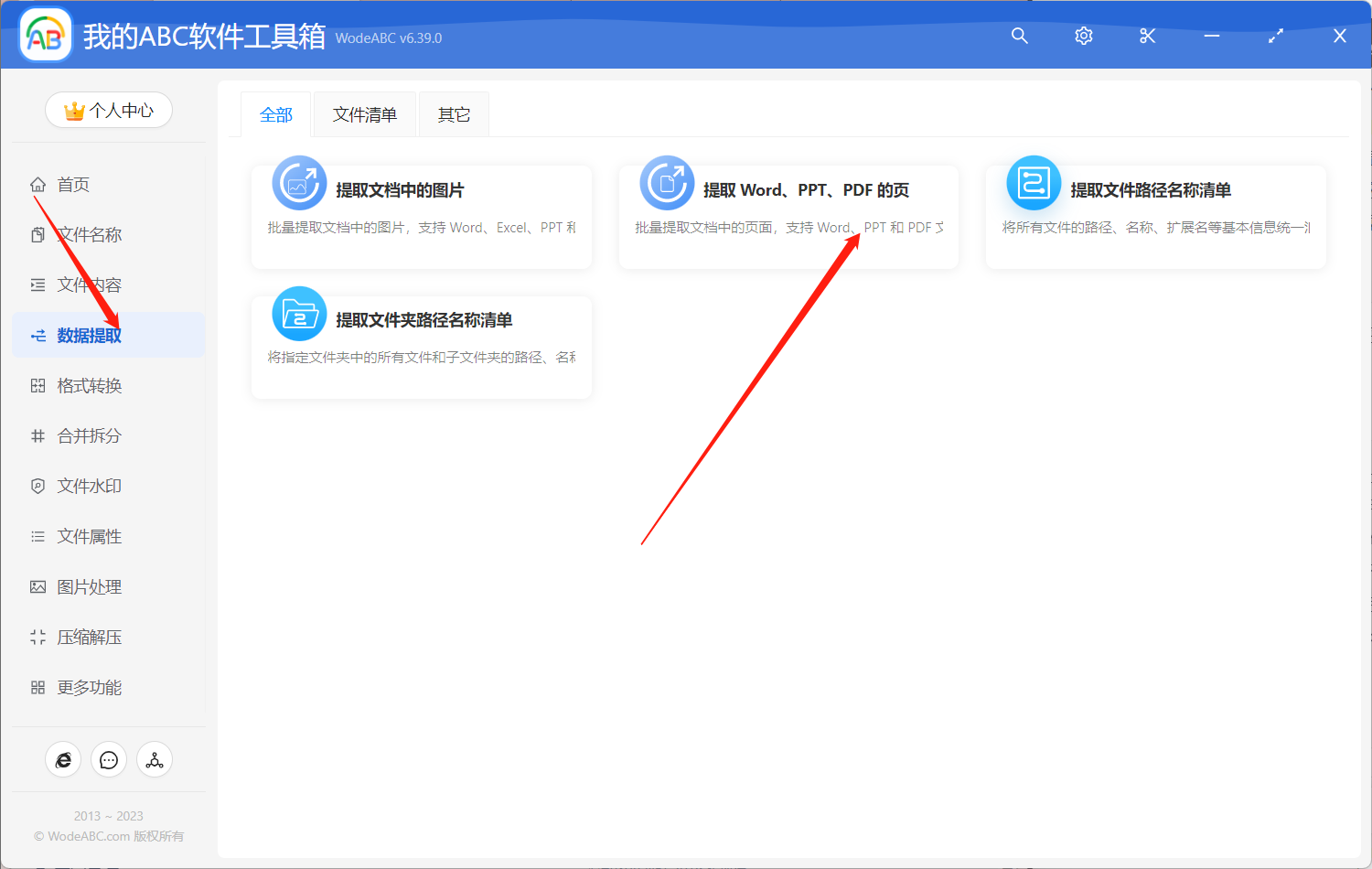This screenshot has width=1372, height=869.
Task: Open 个人中心 personal center
Action: [x=109, y=109]
